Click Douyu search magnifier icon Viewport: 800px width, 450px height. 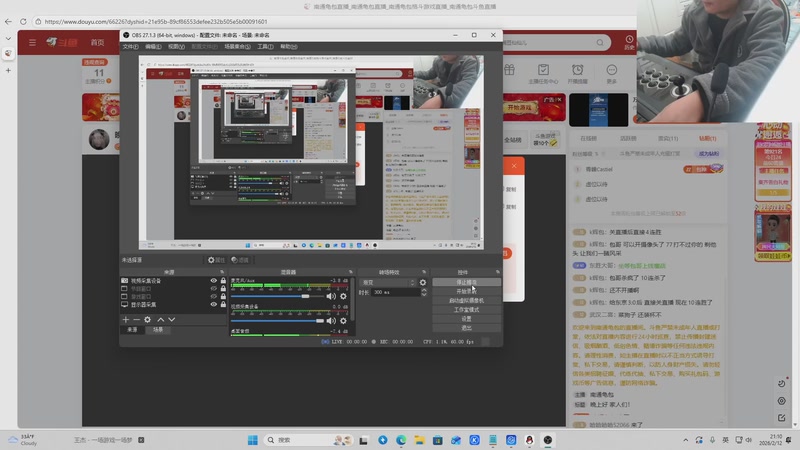tap(600, 42)
